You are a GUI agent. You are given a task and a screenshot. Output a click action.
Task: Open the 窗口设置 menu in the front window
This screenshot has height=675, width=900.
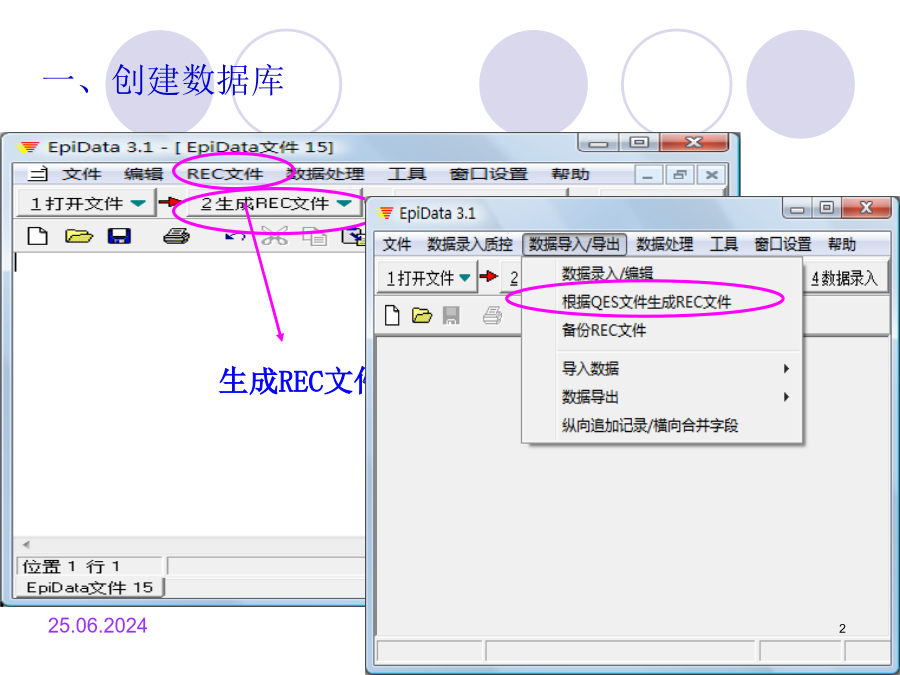(782, 245)
